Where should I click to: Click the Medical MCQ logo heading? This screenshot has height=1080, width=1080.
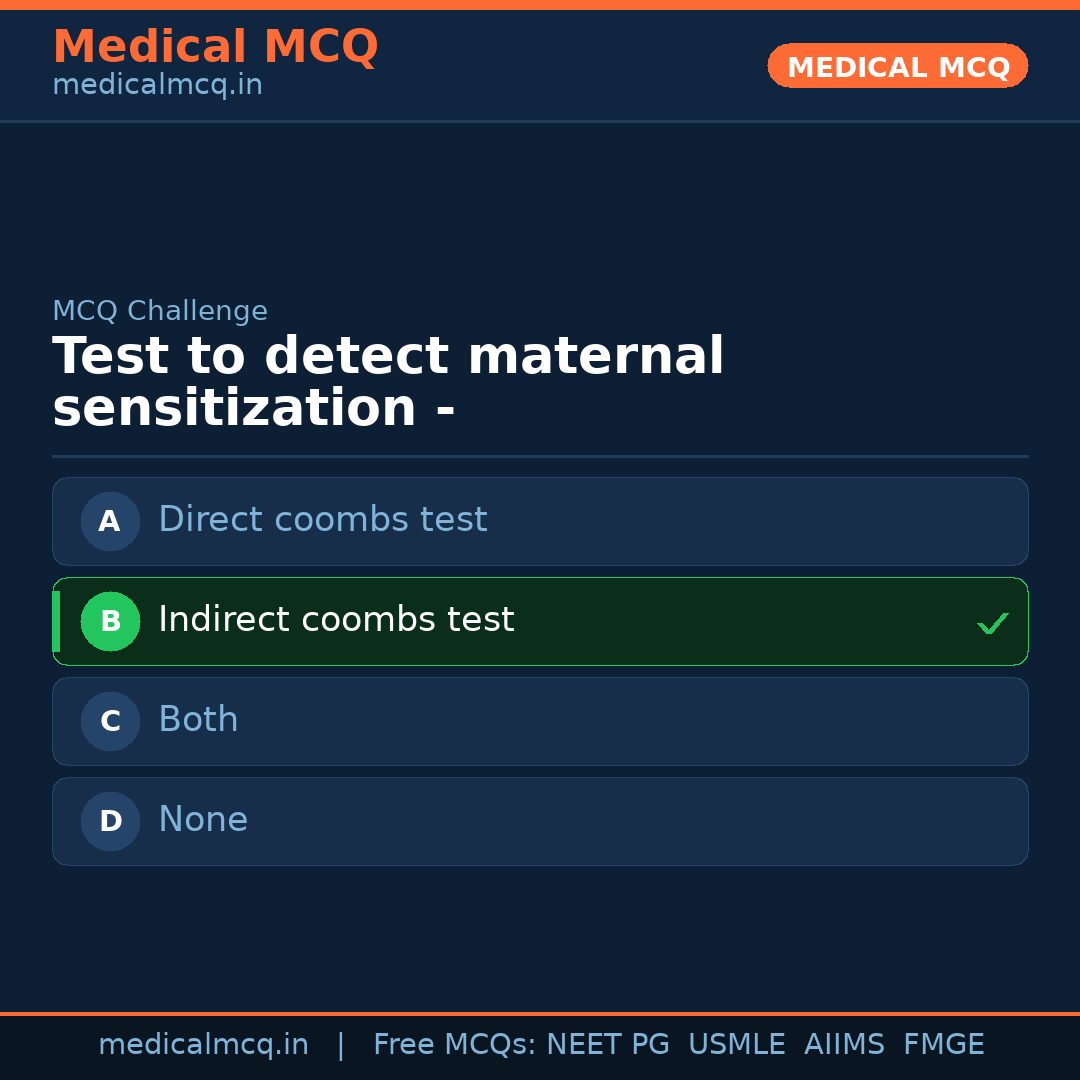(215, 46)
